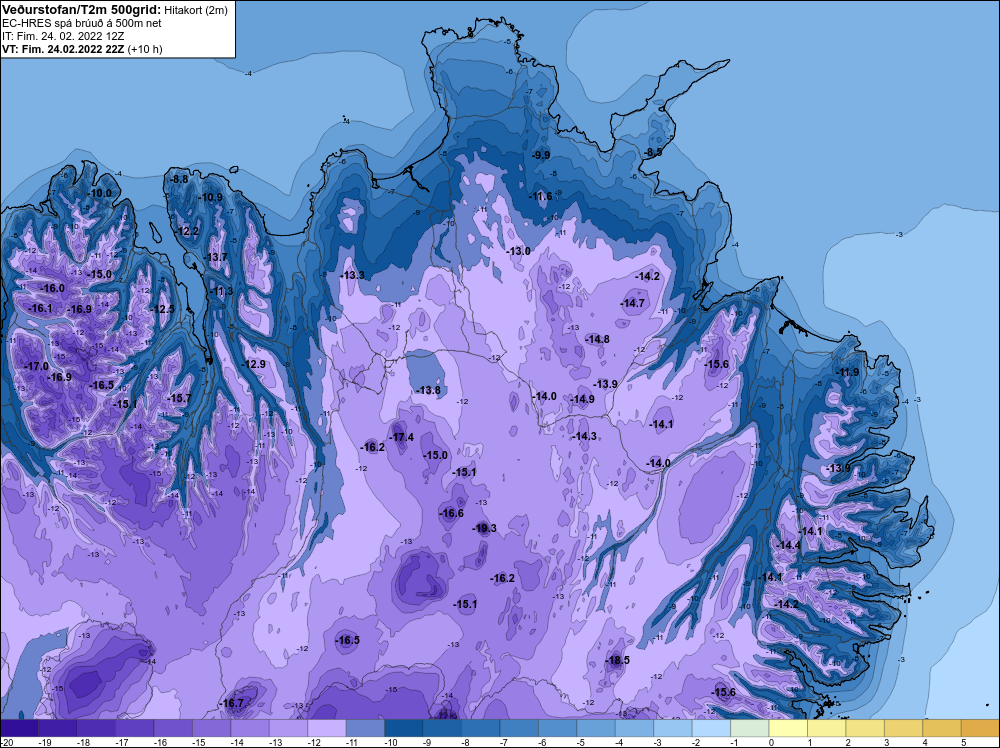The image size is (1000, 748).
Task: Select the legend swatch labeled 0
Action: pyautogui.click(x=788, y=728)
